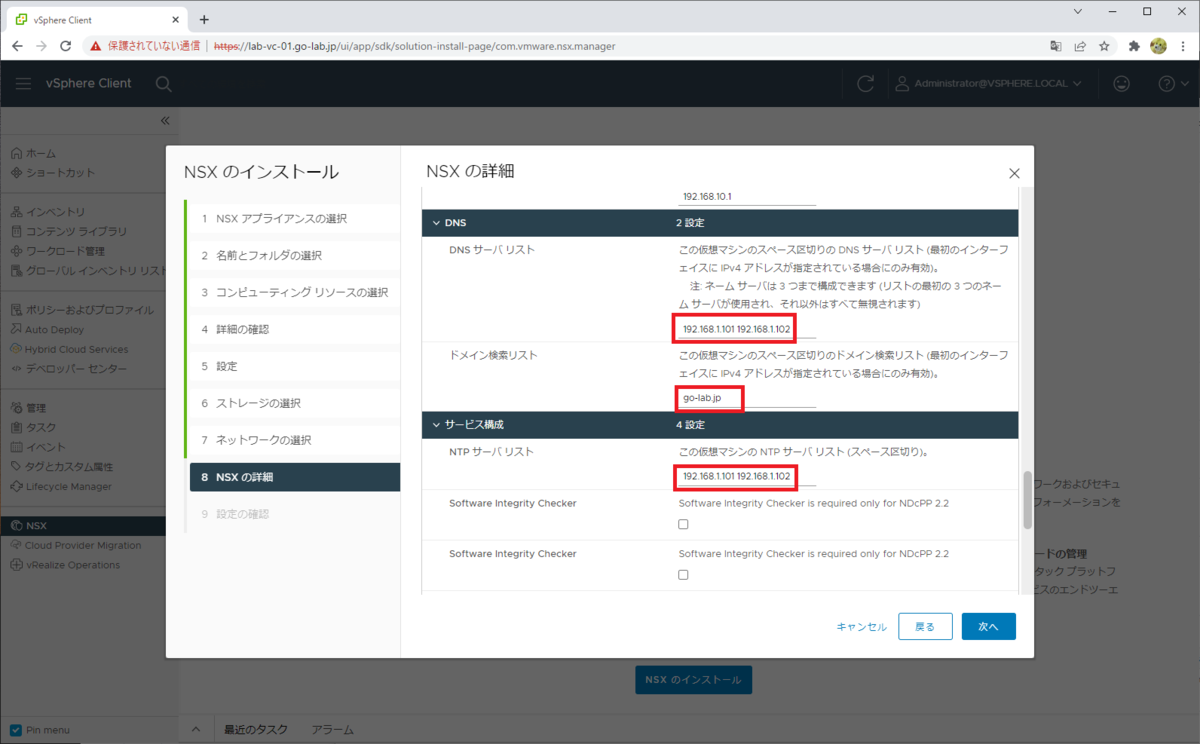Click the vSphere search magnifier icon
The width and height of the screenshot is (1200, 744).
pyautogui.click(x=163, y=84)
